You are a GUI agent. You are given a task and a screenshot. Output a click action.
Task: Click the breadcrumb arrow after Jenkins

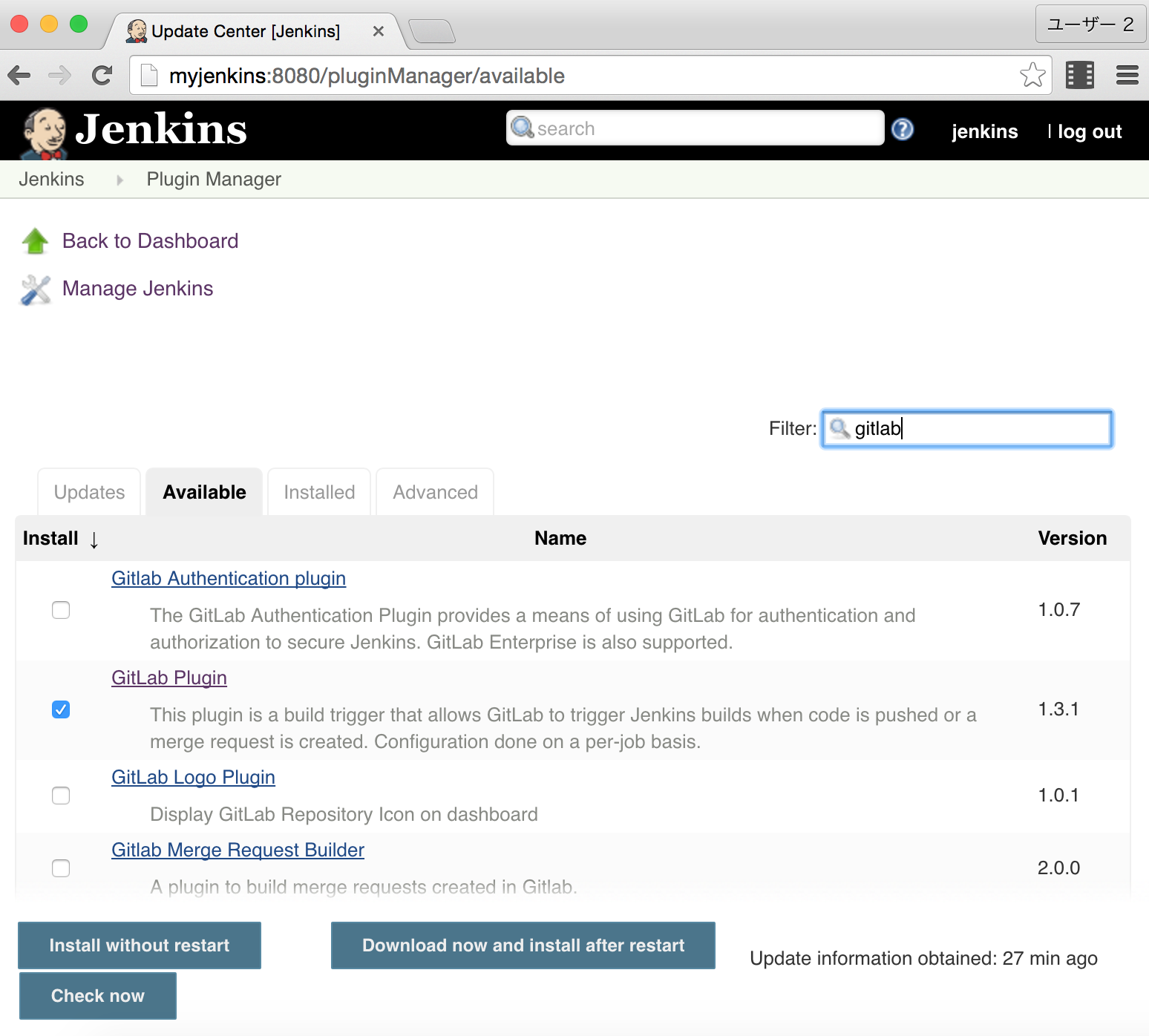click(119, 180)
